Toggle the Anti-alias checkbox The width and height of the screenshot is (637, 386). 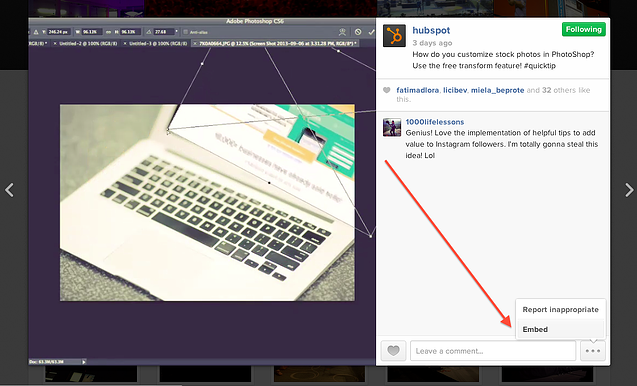coord(185,32)
